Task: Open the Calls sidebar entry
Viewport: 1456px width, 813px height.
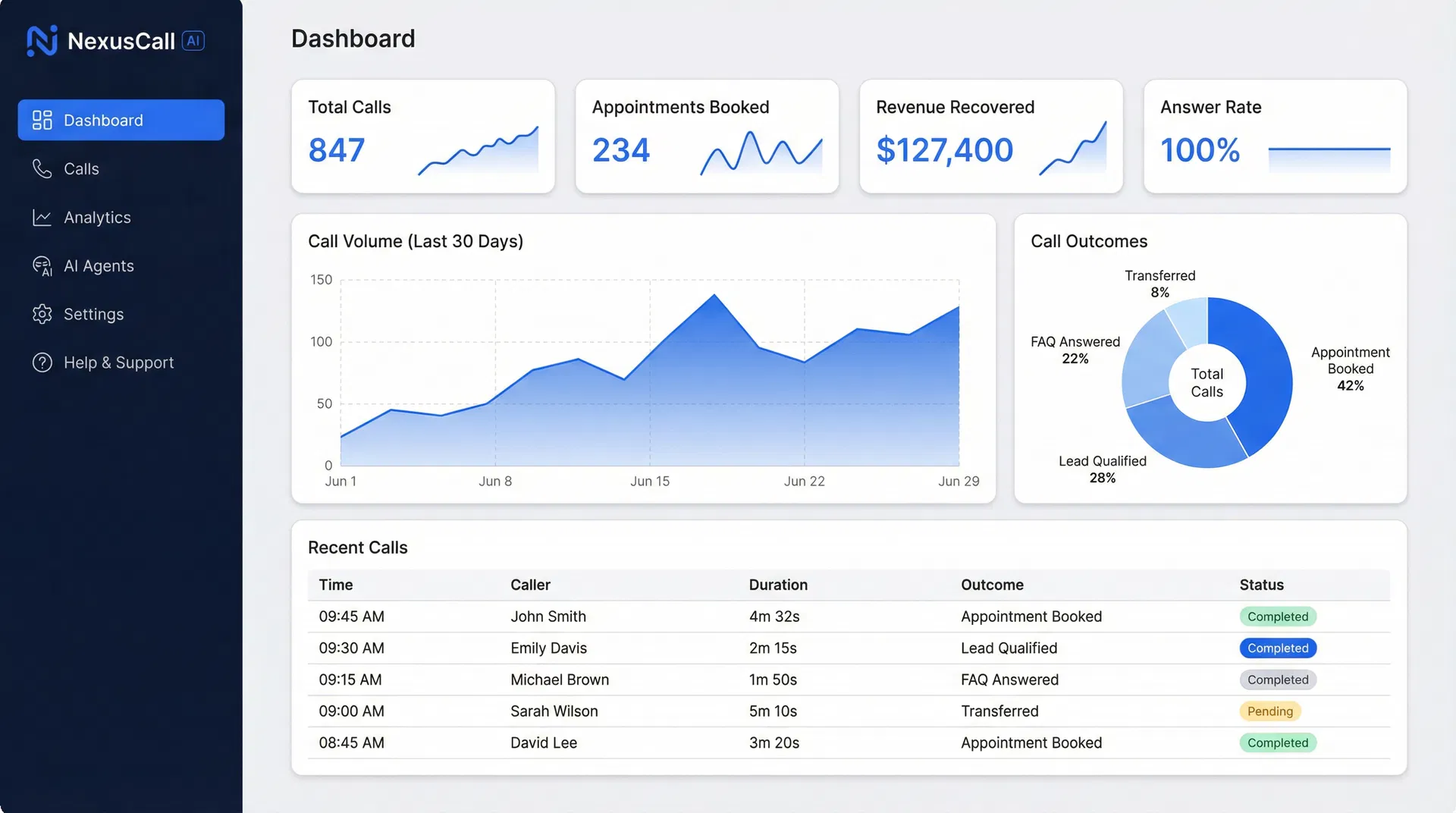Action: [x=81, y=168]
